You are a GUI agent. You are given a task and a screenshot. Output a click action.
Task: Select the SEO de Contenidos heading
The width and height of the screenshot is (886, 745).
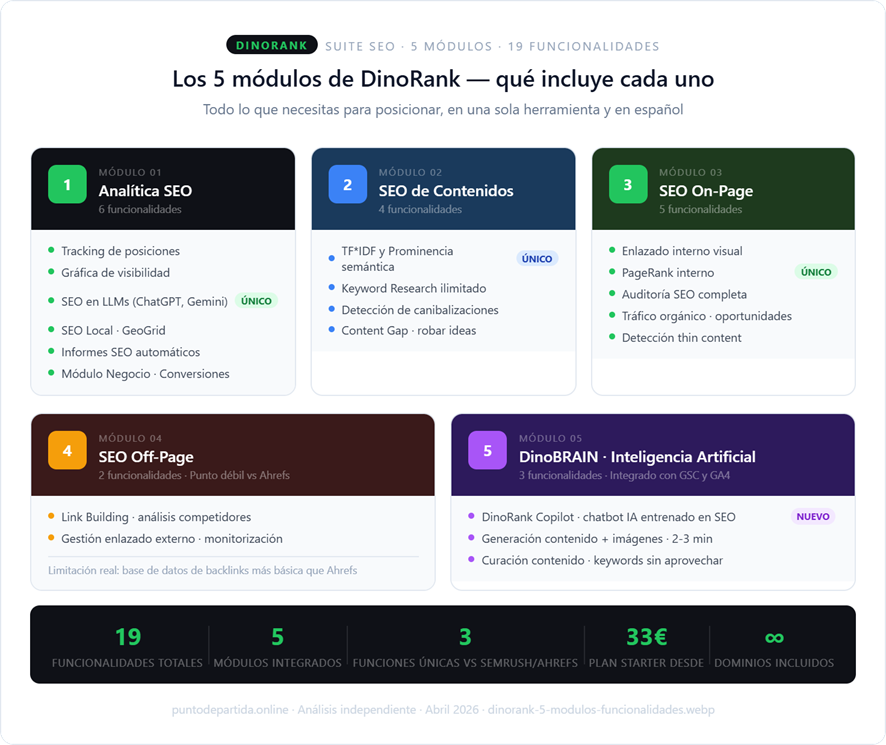(446, 191)
